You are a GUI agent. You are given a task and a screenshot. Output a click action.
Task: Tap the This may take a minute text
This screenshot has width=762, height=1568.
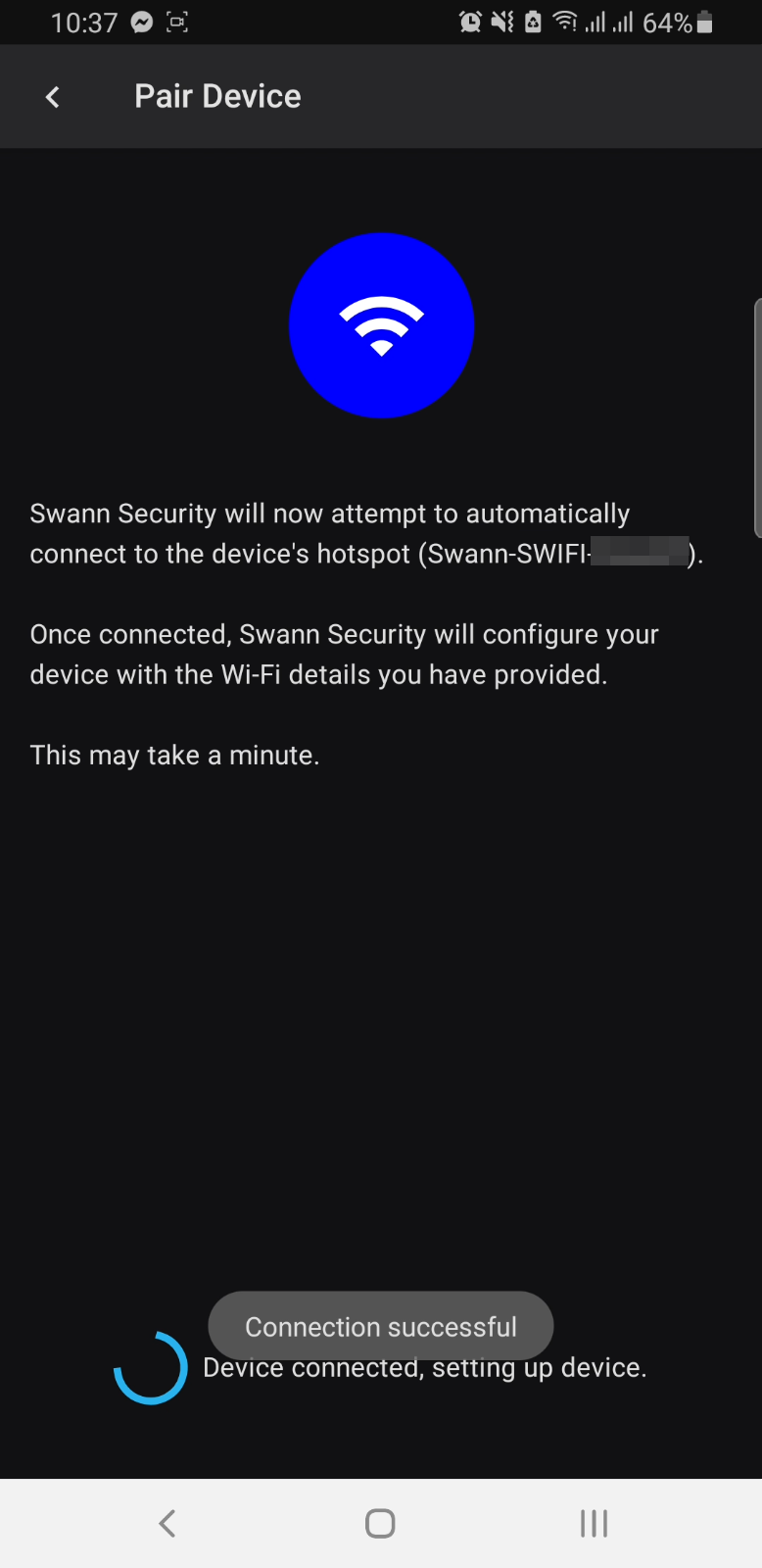click(x=174, y=756)
